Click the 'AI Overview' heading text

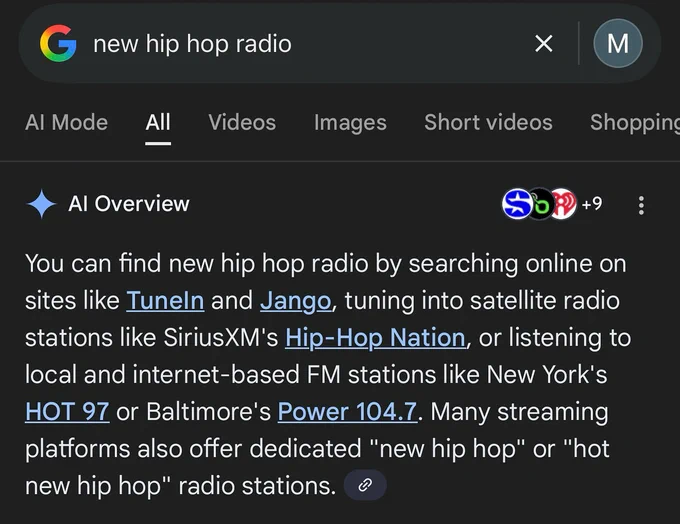(129, 204)
